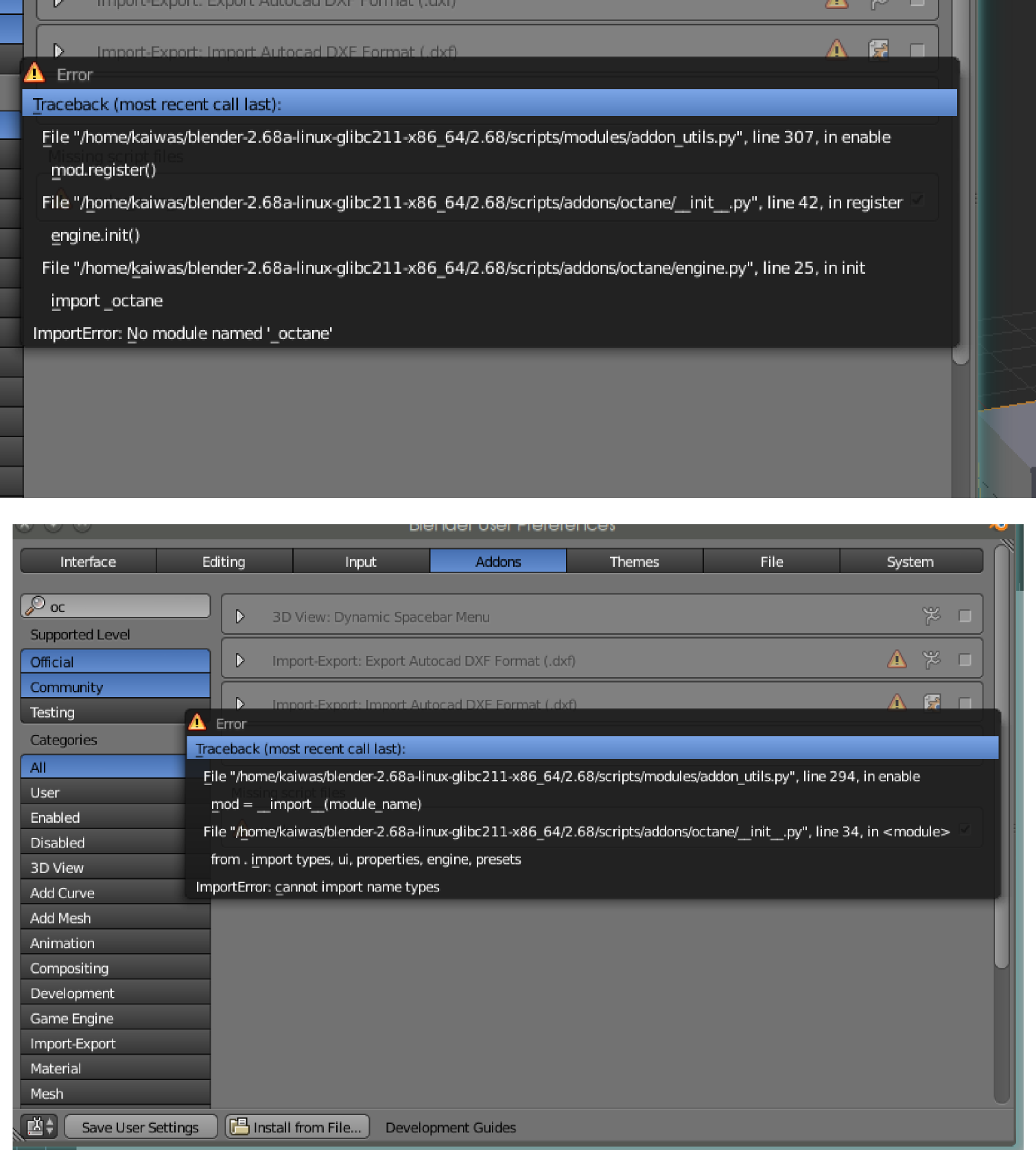Select the Development category
The height and width of the screenshot is (1150, 1036).
click(x=115, y=993)
